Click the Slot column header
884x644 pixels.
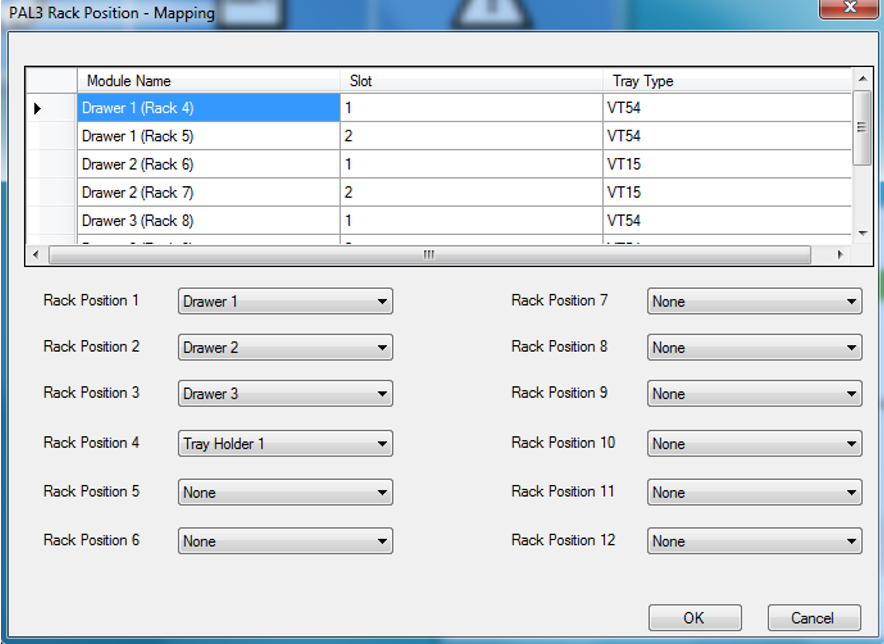(471, 81)
